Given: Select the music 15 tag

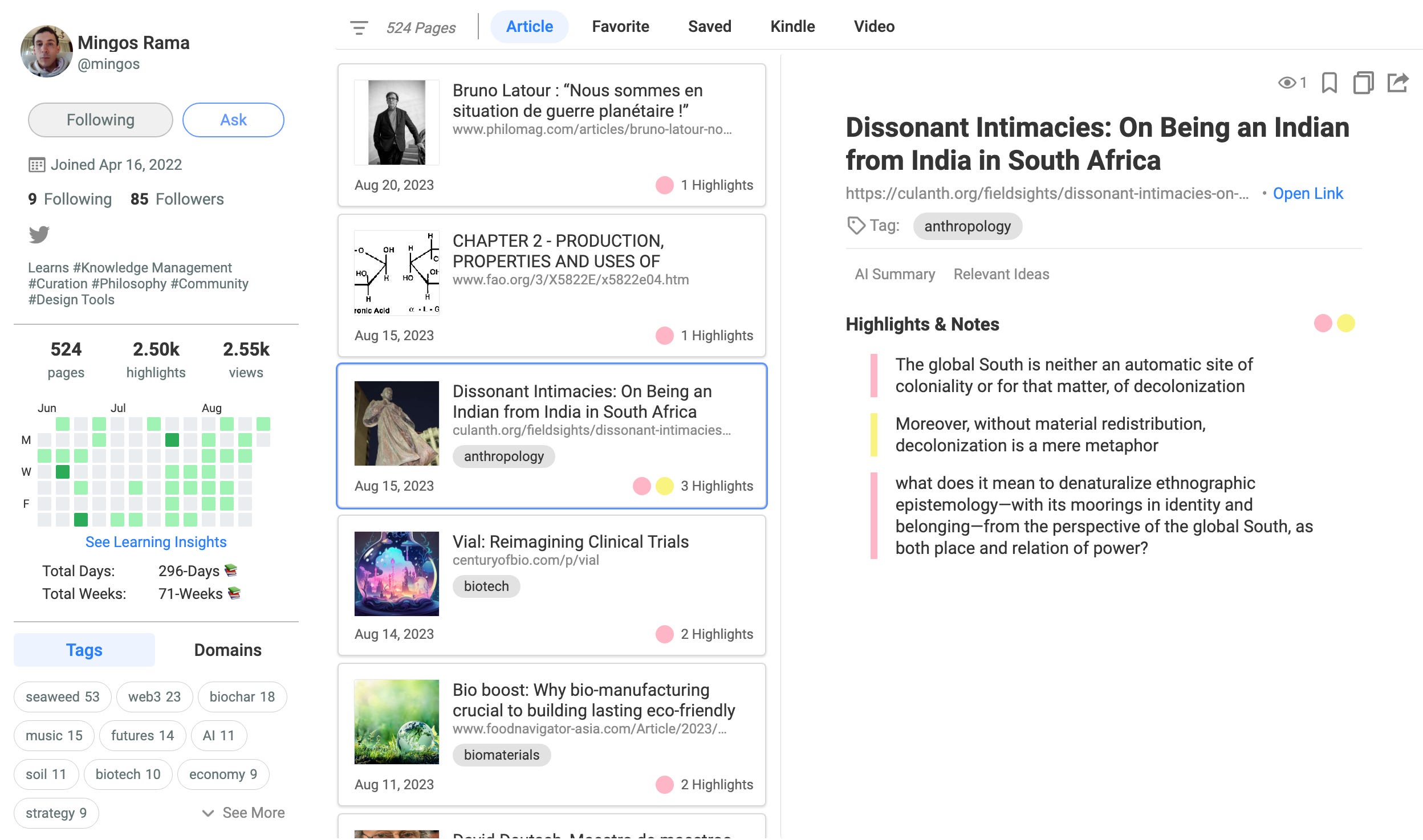Looking at the screenshot, I should [x=54, y=735].
